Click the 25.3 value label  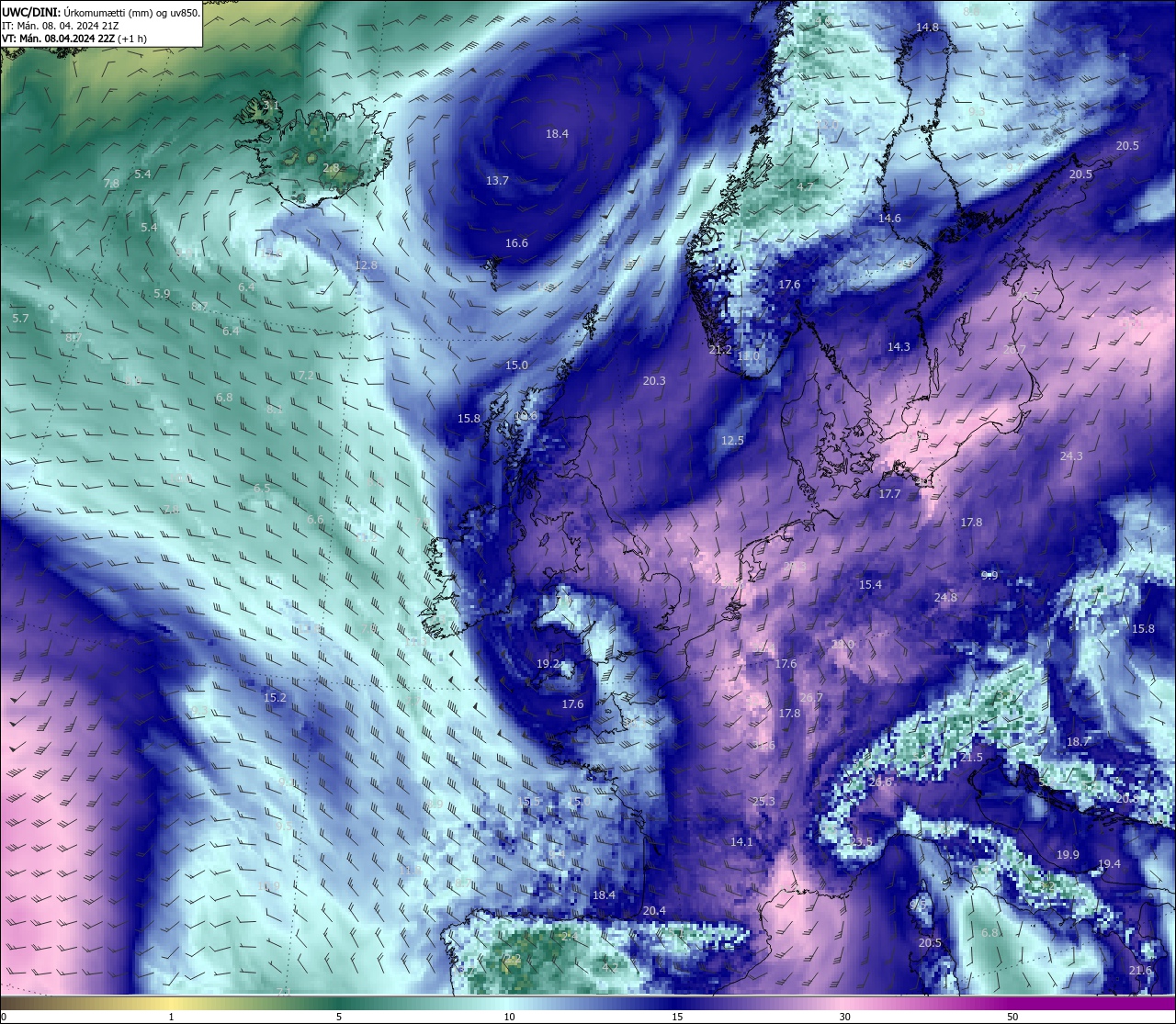[x=763, y=802]
